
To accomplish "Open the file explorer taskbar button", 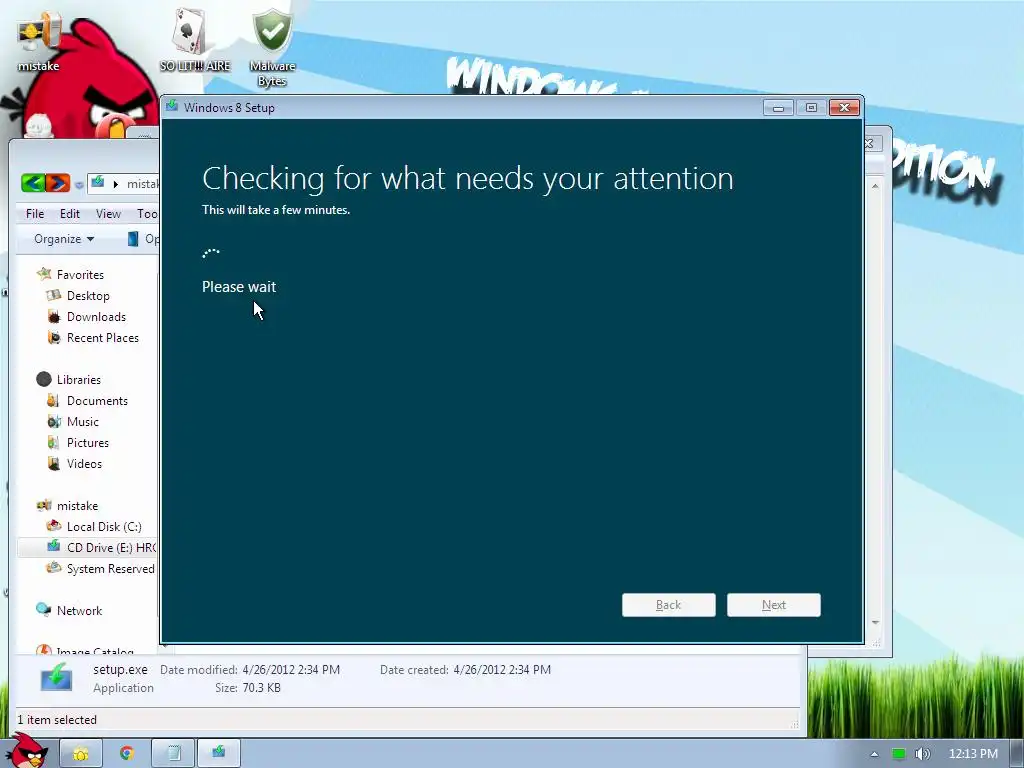I will (x=81, y=753).
